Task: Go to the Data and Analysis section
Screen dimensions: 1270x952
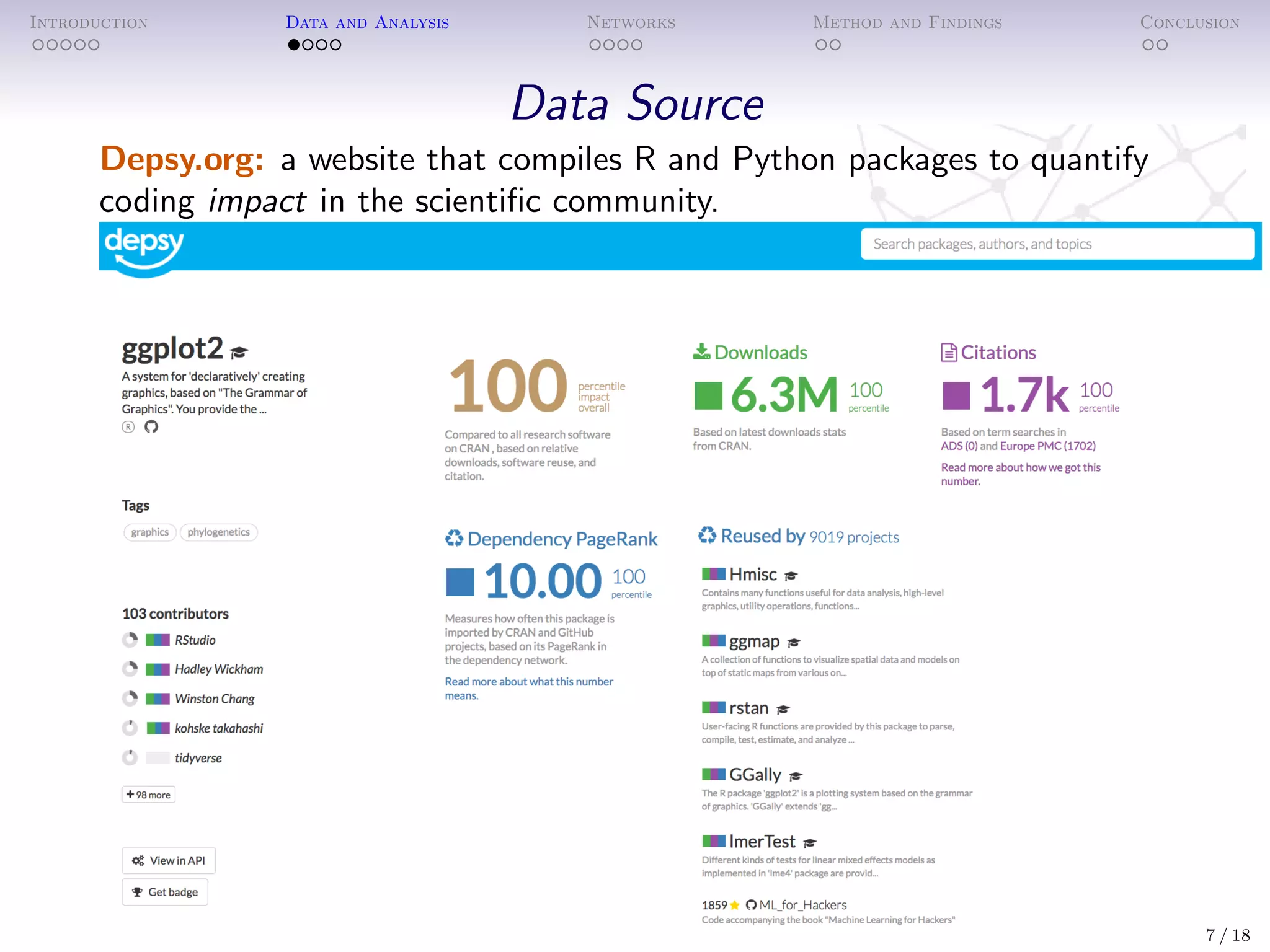Action: [367, 23]
